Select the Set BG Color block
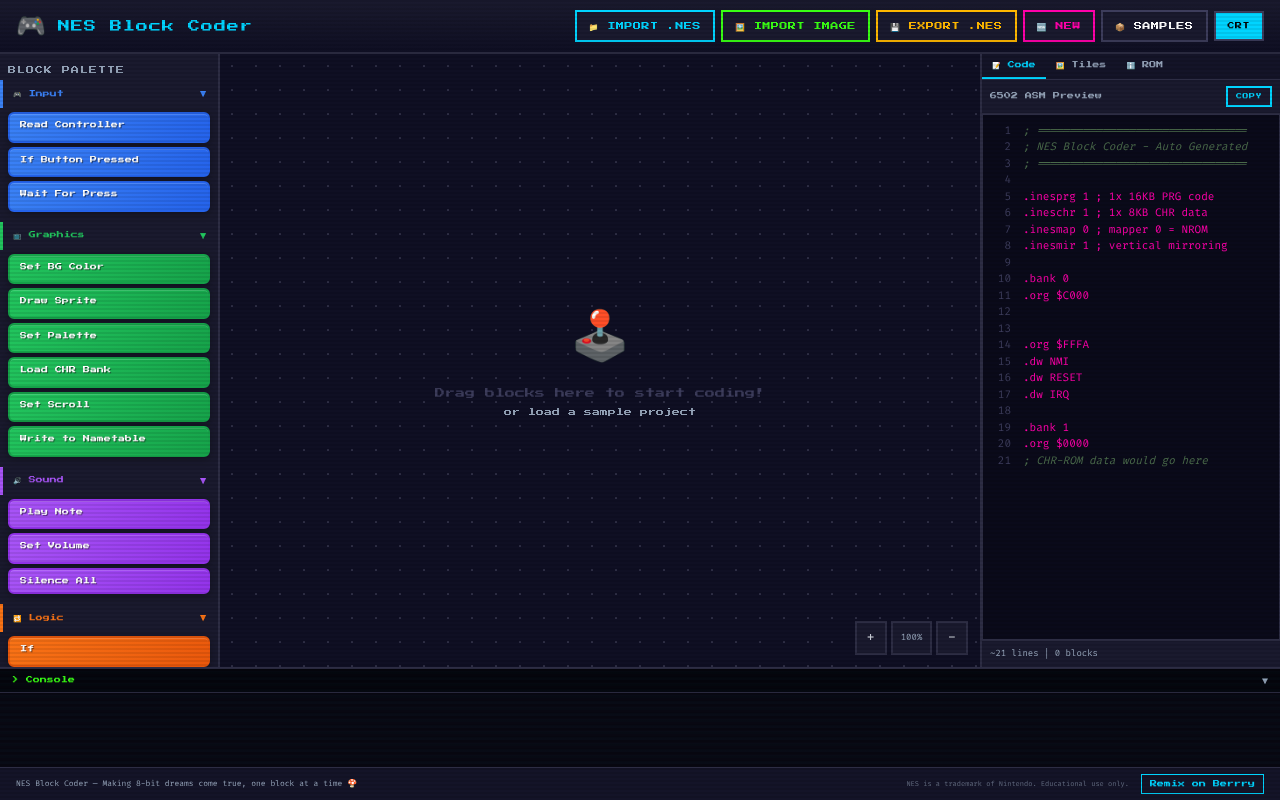Screen dimensions: 1280x800 109,269
